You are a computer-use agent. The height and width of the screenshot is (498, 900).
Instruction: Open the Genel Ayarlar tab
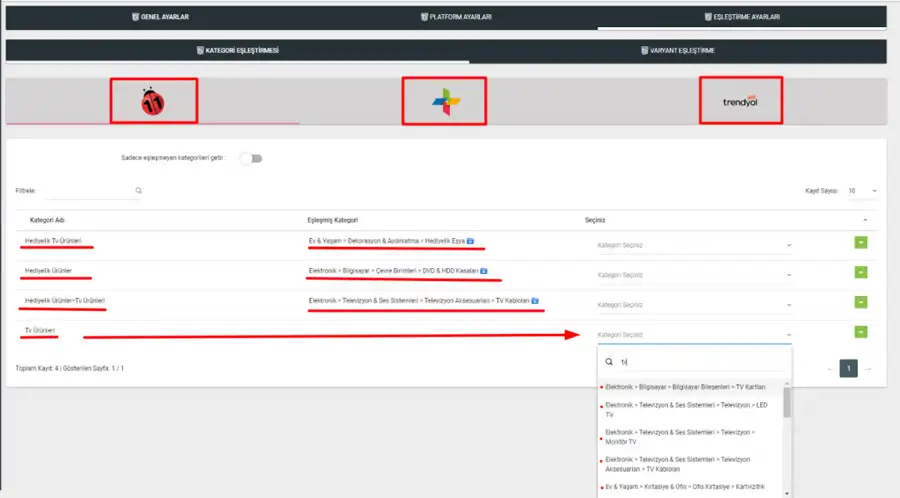coord(160,17)
